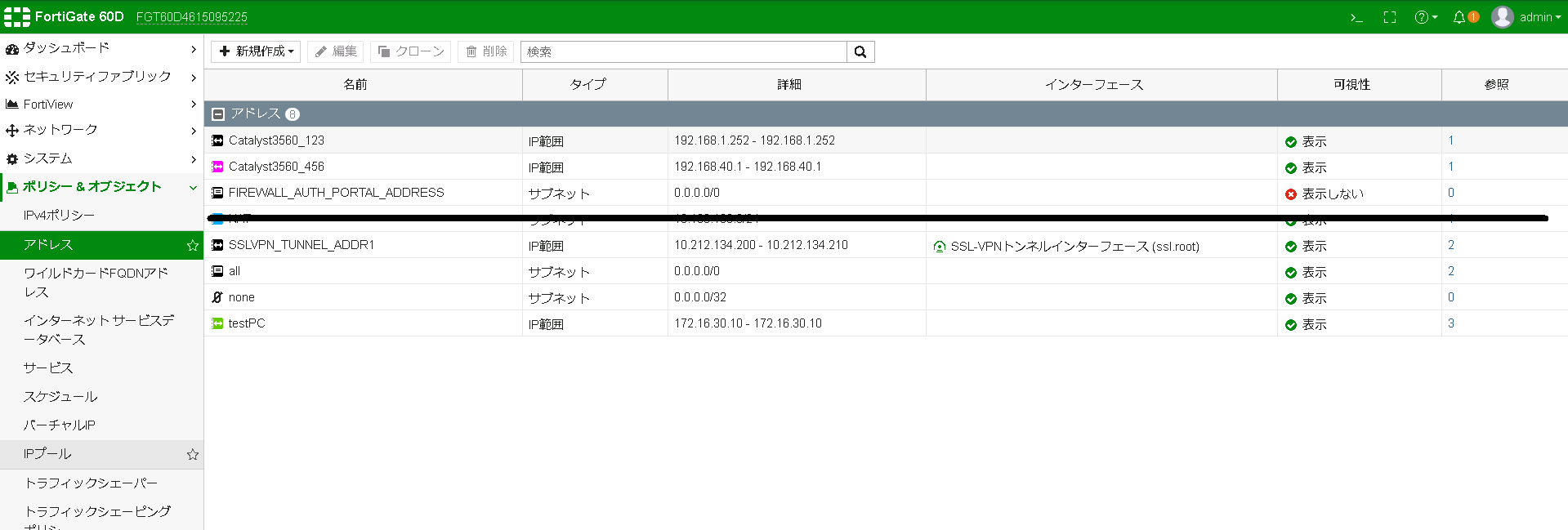Image resolution: width=1568 pixels, height=530 pixels.
Task: Open the 新規作成 dropdown
Action: [256, 51]
